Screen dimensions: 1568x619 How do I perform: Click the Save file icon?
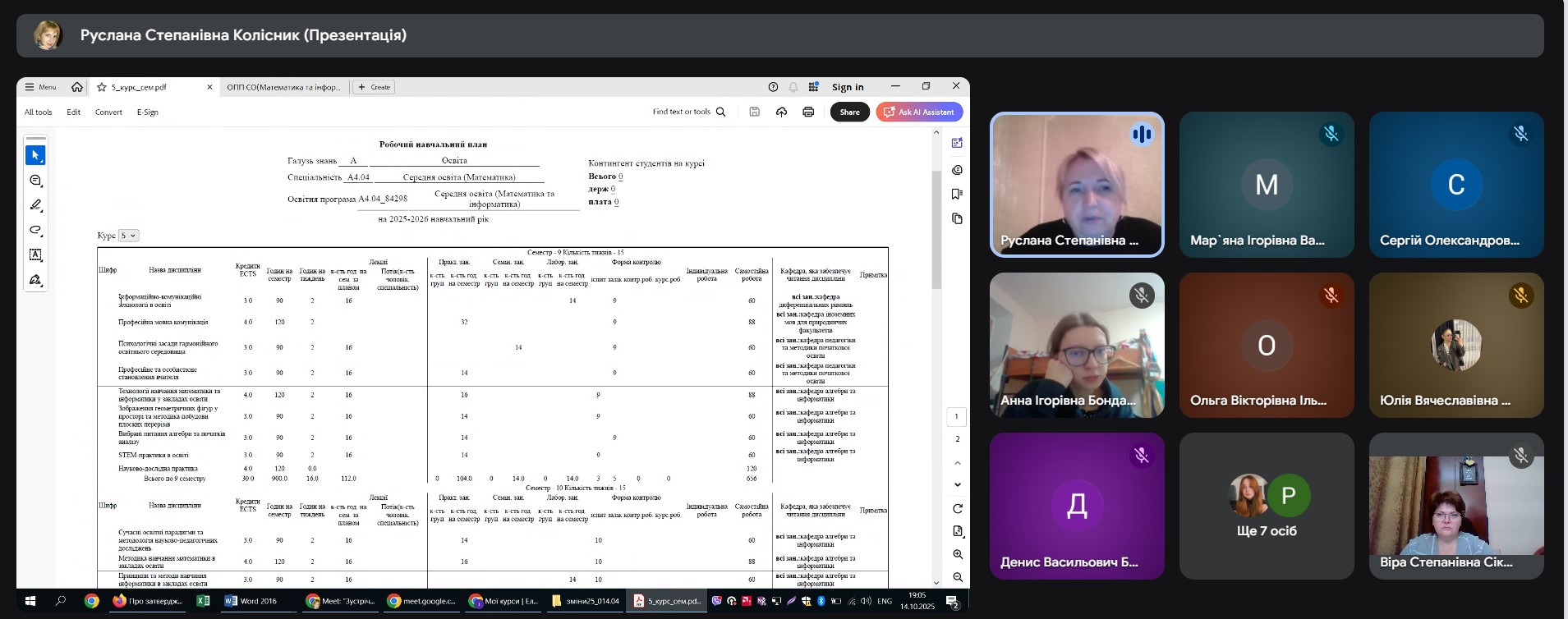[755, 112]
